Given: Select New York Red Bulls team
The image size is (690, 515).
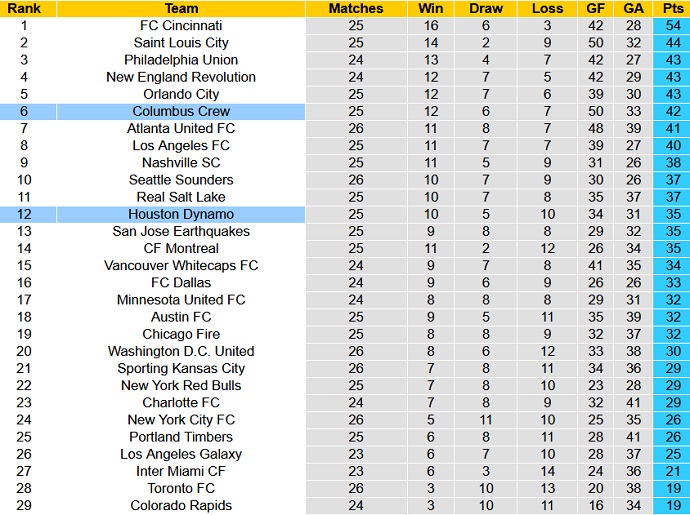Looking at the screenshot, I should click(x=181, y=385).
